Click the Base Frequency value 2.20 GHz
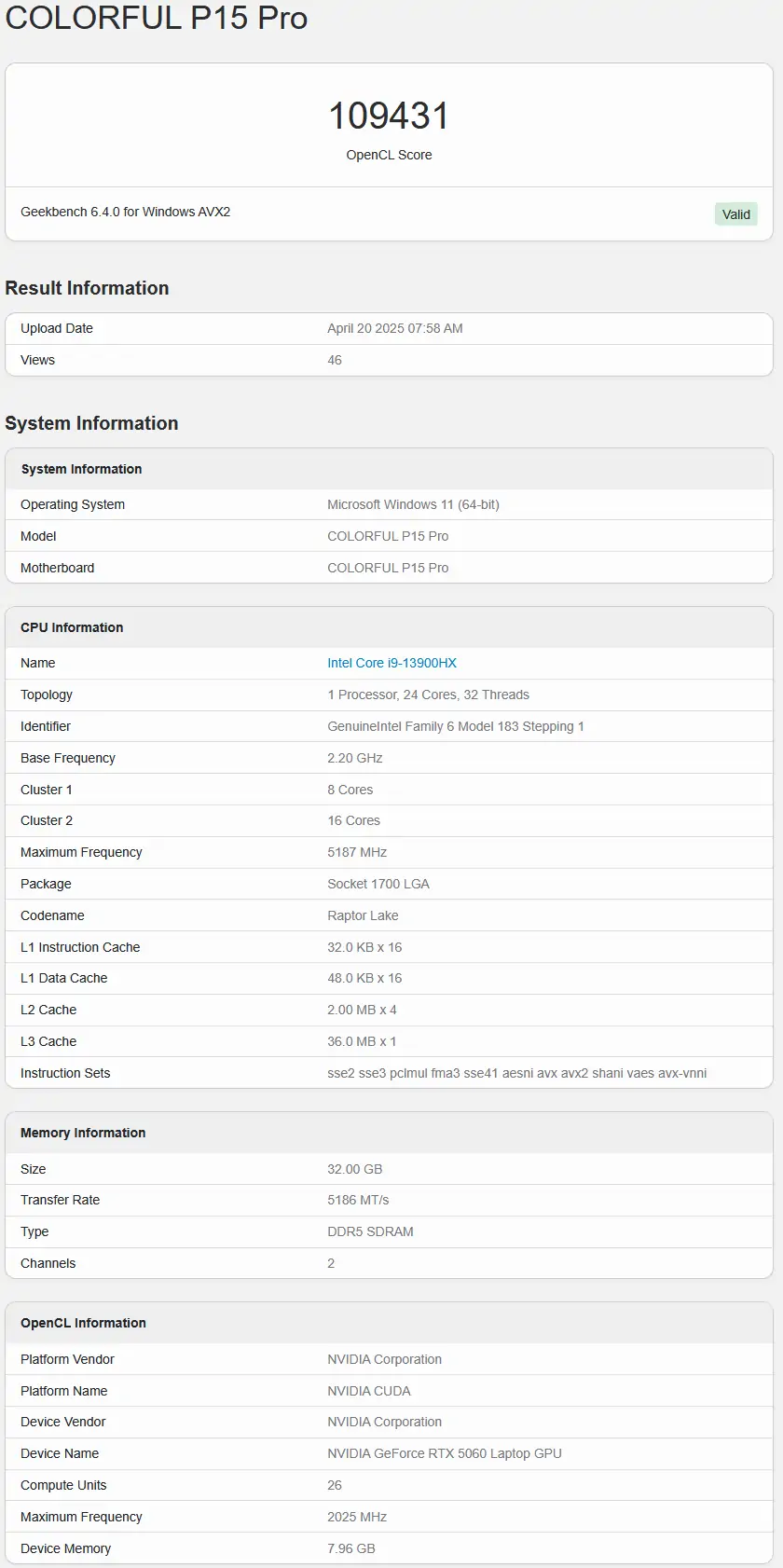Screen dimensions: 783x1568 (355, 758)
